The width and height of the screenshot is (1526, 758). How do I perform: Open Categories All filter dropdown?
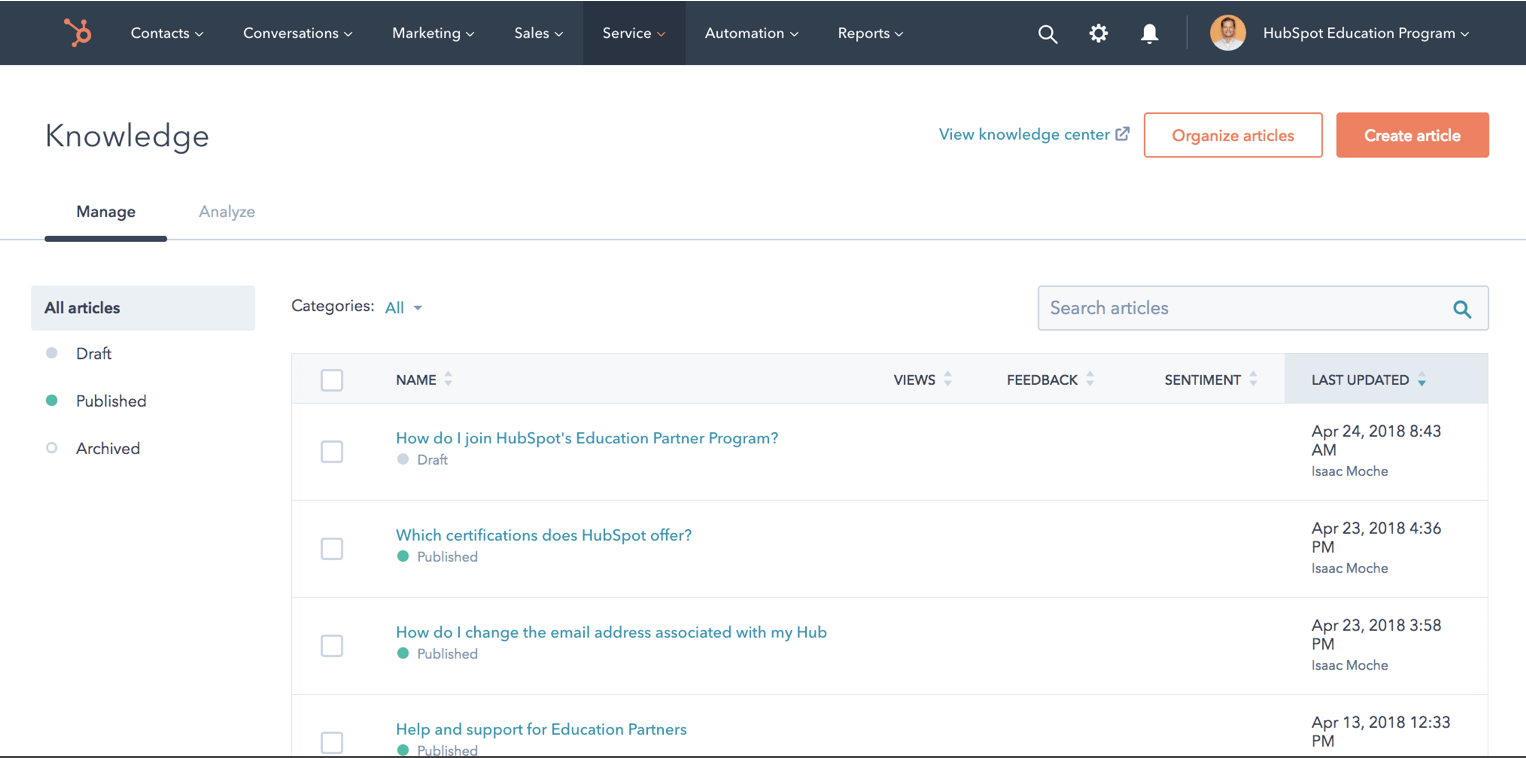[404, 308]
